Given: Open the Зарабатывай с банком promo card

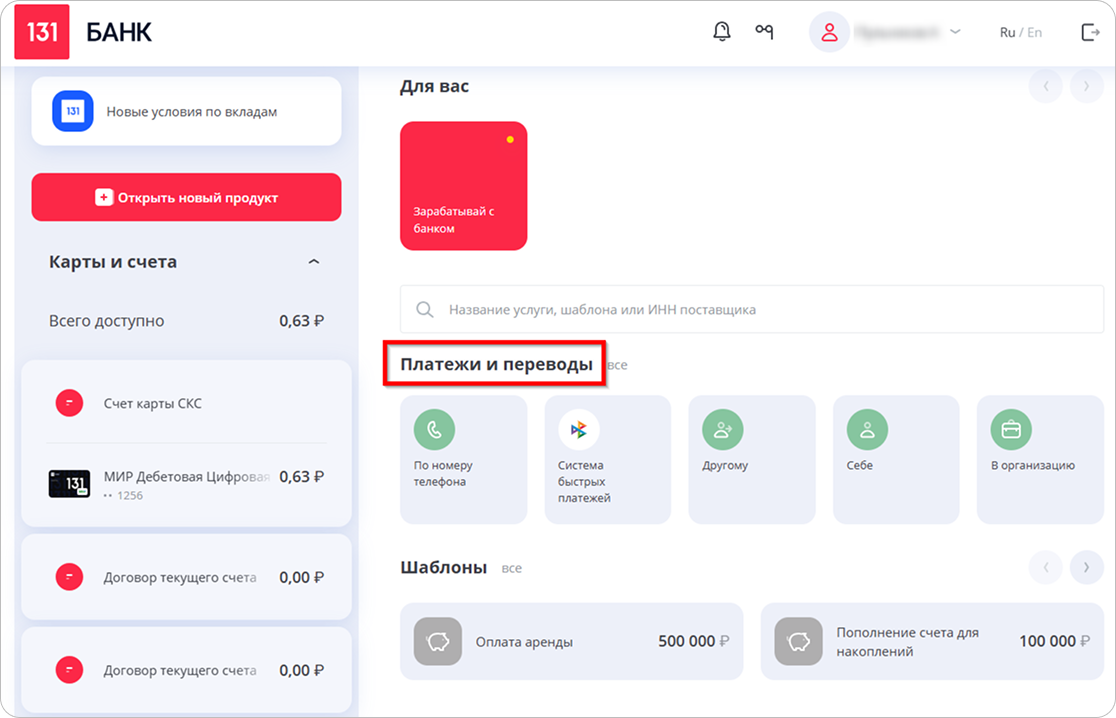Looking at the screenshot, I should 463,186.
